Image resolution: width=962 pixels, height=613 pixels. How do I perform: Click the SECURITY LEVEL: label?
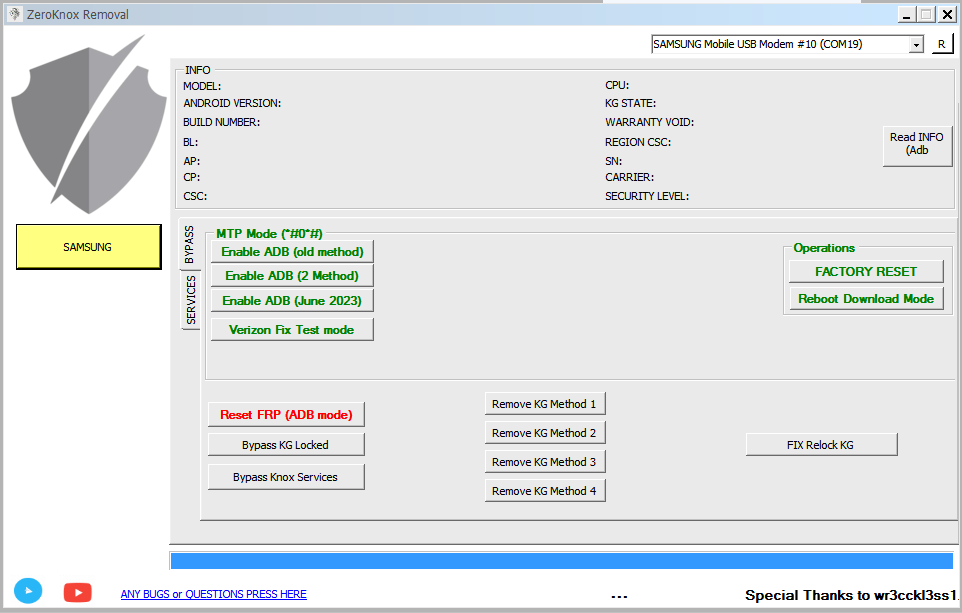click(x=647, y=196)
